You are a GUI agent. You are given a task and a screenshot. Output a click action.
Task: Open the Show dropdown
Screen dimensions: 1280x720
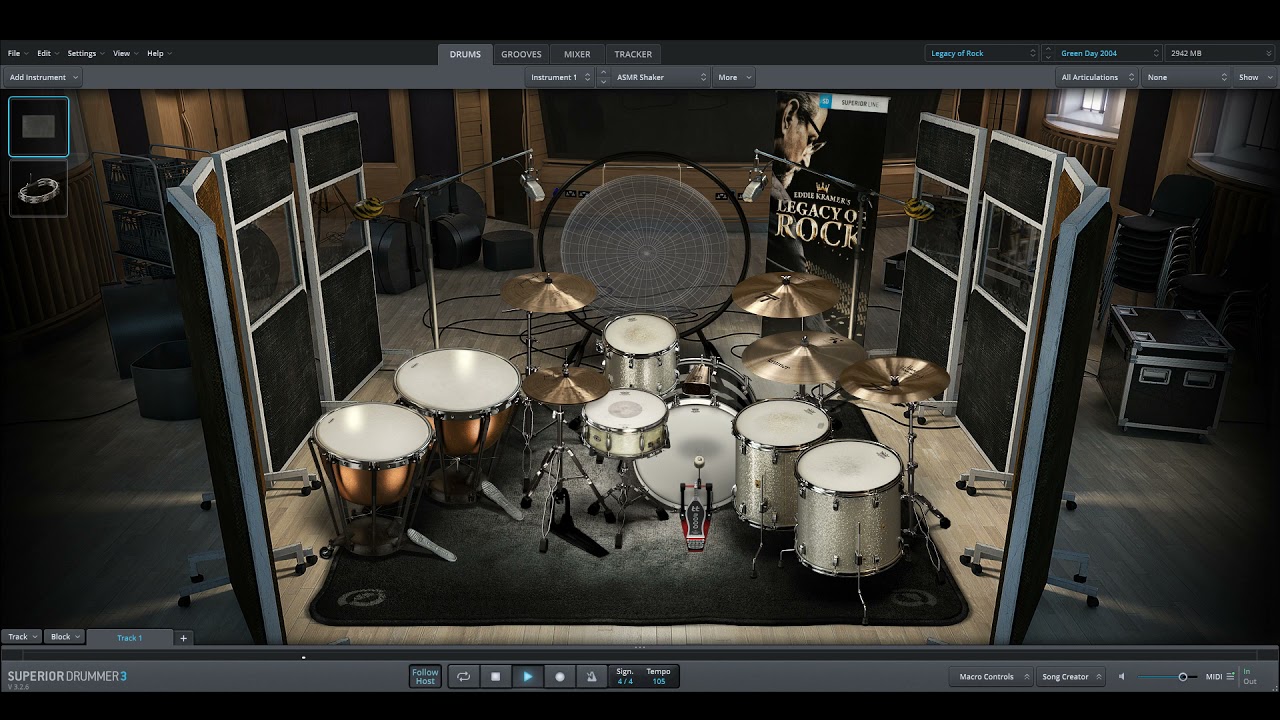[x=1254, y=77]
